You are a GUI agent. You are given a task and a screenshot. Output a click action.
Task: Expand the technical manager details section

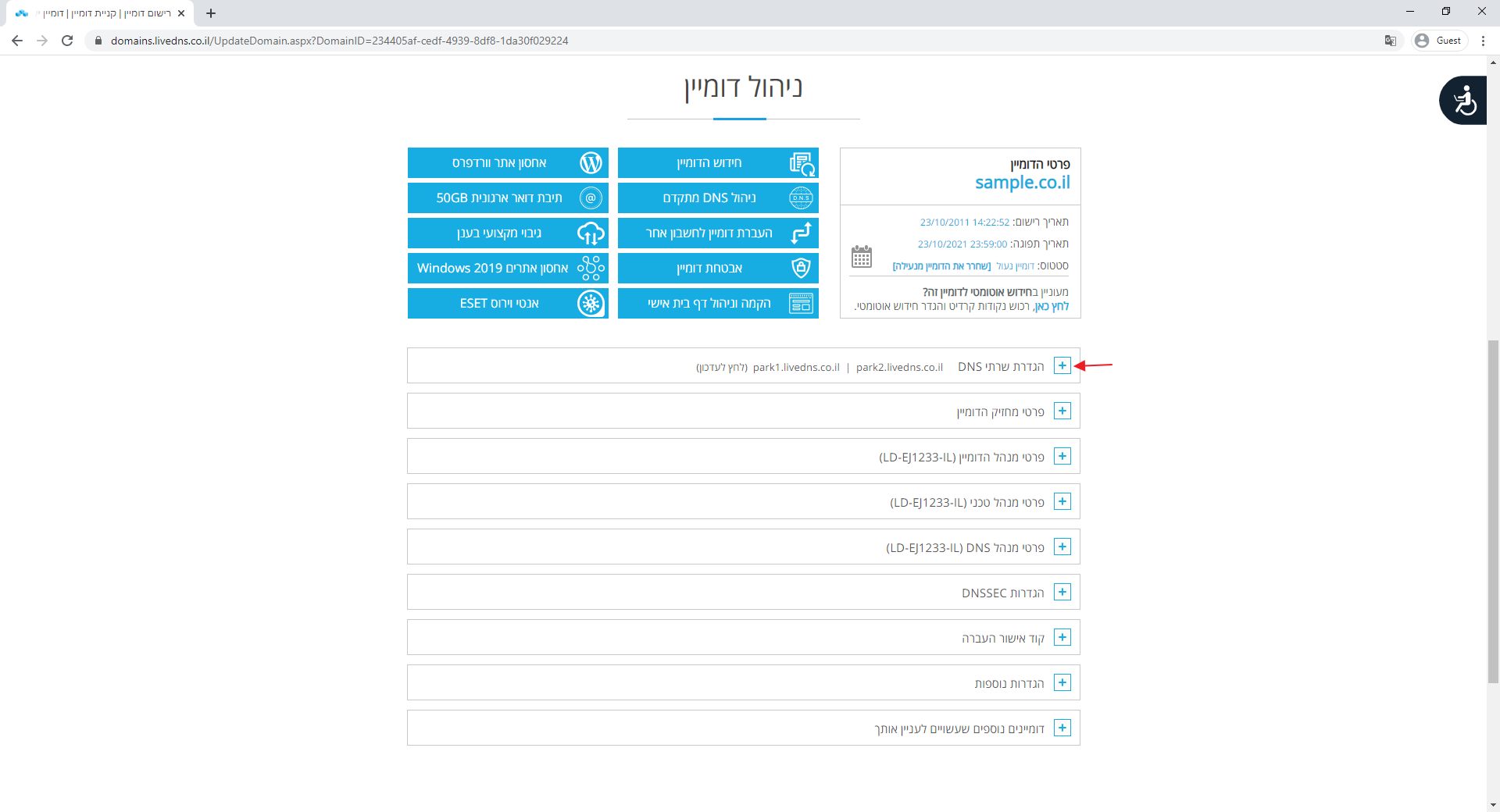1062,501
